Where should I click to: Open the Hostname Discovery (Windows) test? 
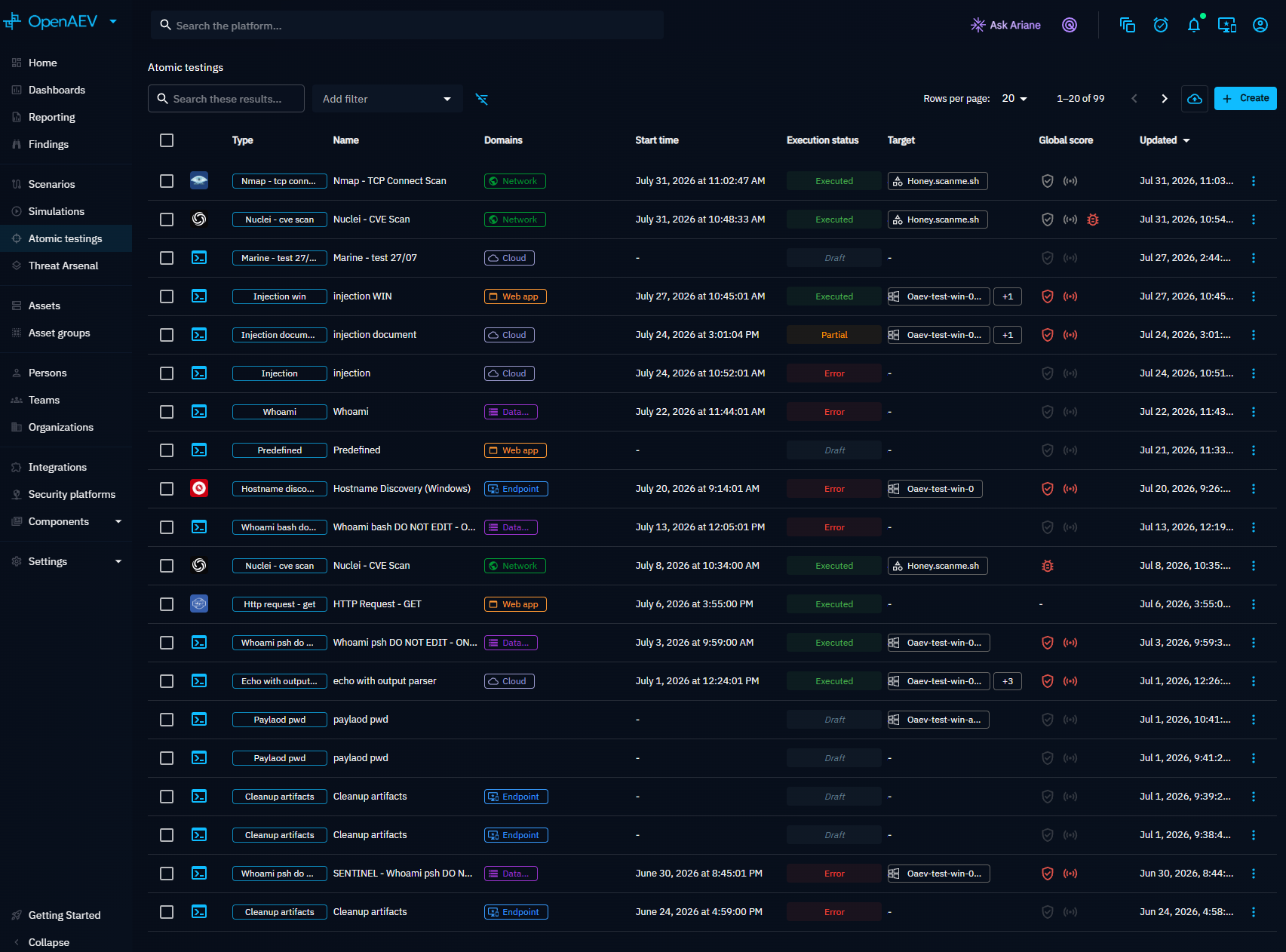(x=402, y=489)
